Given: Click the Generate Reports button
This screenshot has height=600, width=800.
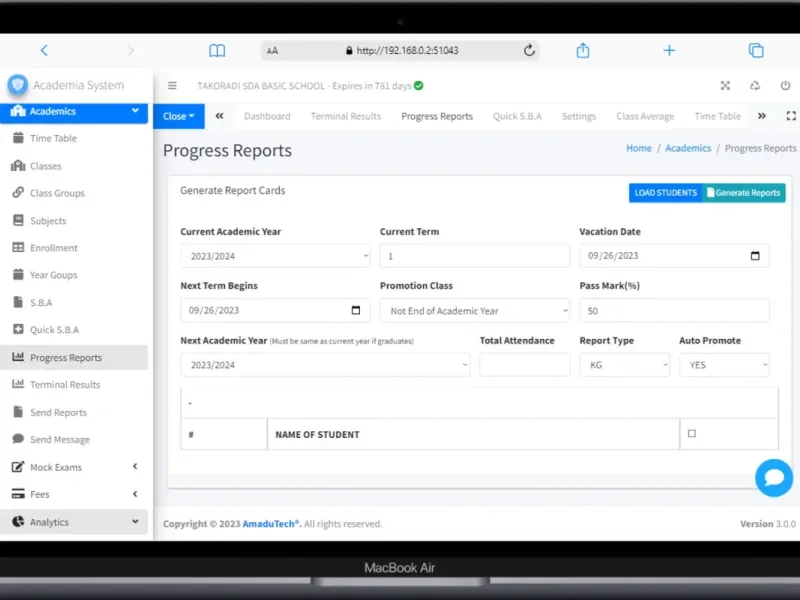Looking at the screenshot, I should (744, 193).
